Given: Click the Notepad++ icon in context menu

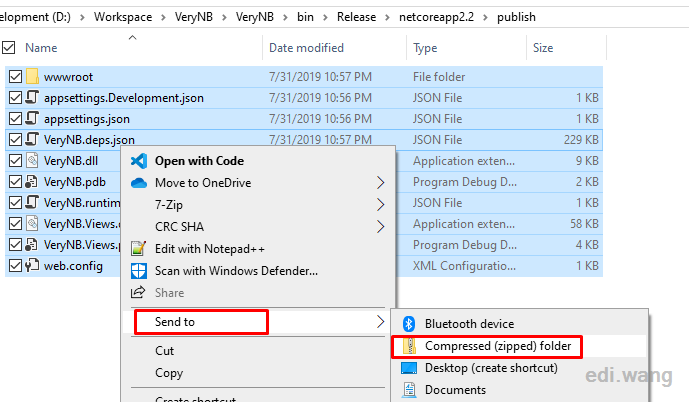Looking at the screenshot, I should tap(138, 249).
